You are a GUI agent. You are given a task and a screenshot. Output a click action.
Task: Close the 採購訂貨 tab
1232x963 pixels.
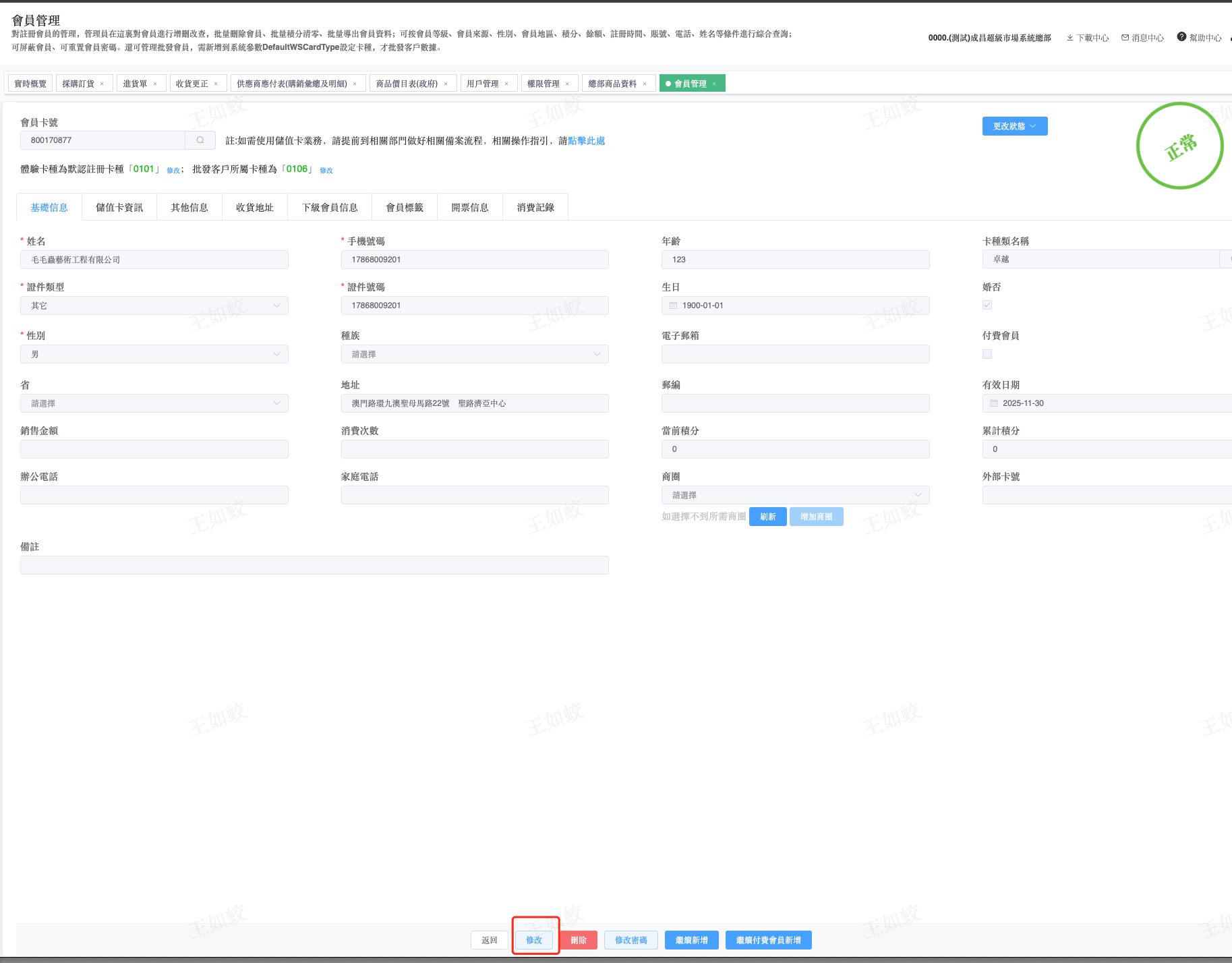tap(102, 84)
